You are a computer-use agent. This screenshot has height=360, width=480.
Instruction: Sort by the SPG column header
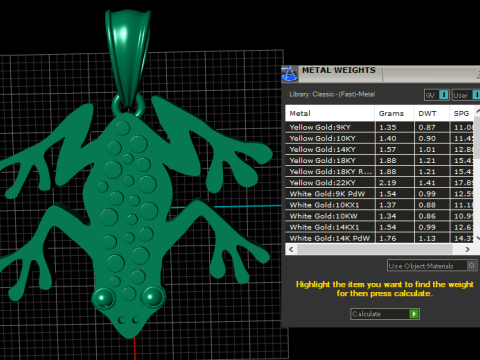[x=461, y=113]
